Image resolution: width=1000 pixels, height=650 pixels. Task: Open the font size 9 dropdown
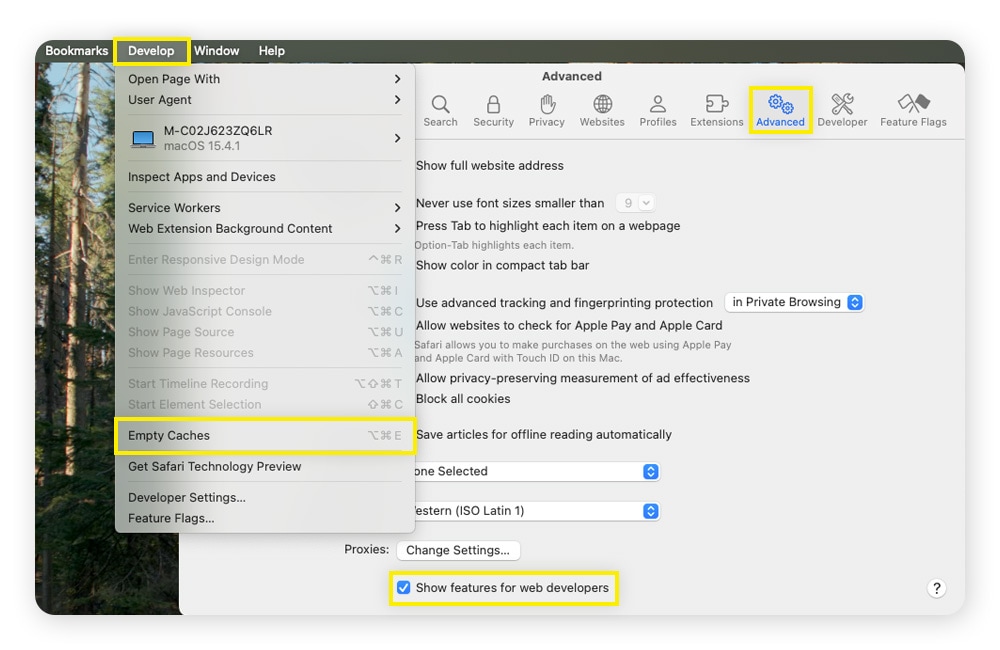tap(635, 203)
